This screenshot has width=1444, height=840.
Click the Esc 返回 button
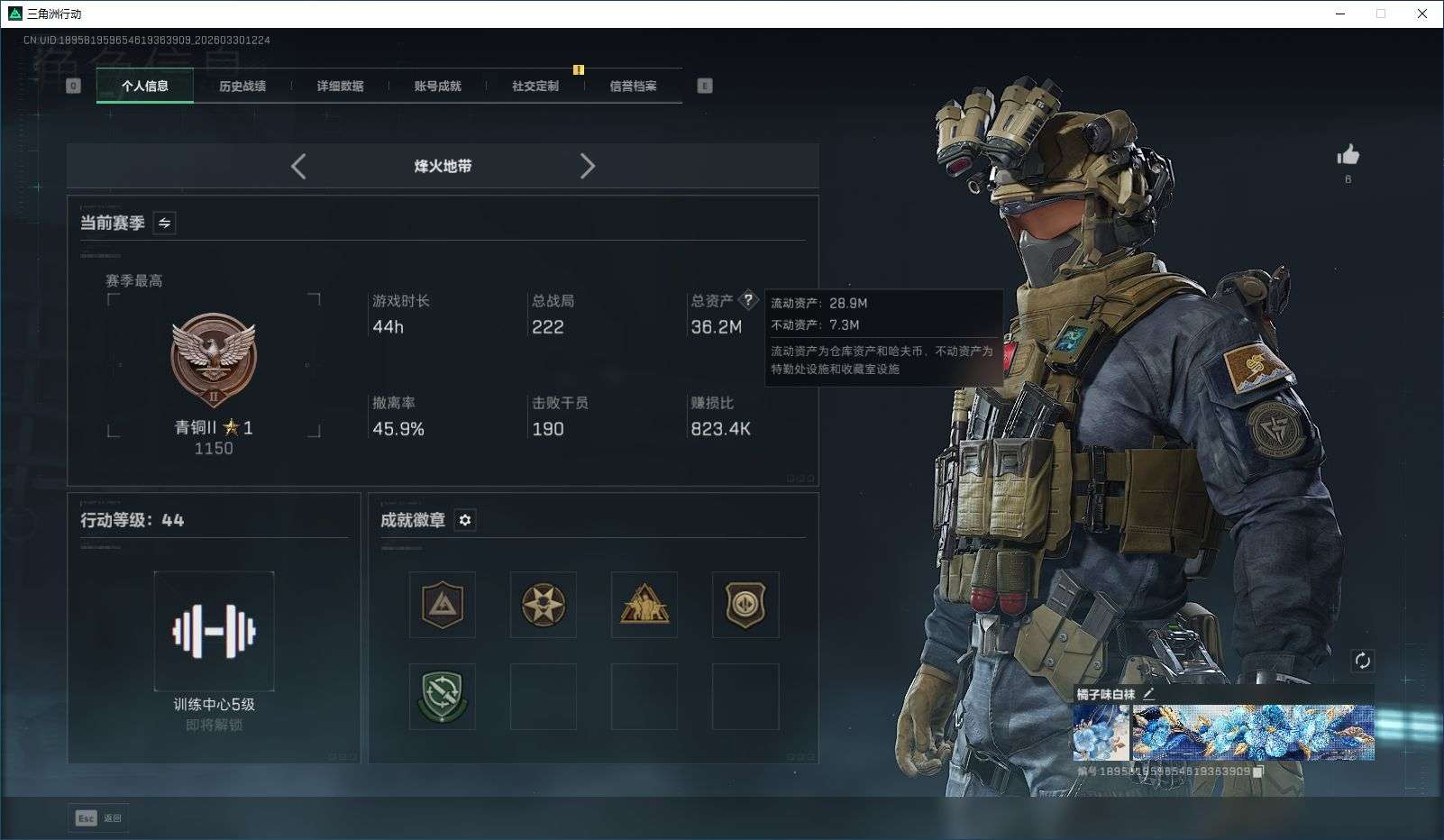coord(98,818)
